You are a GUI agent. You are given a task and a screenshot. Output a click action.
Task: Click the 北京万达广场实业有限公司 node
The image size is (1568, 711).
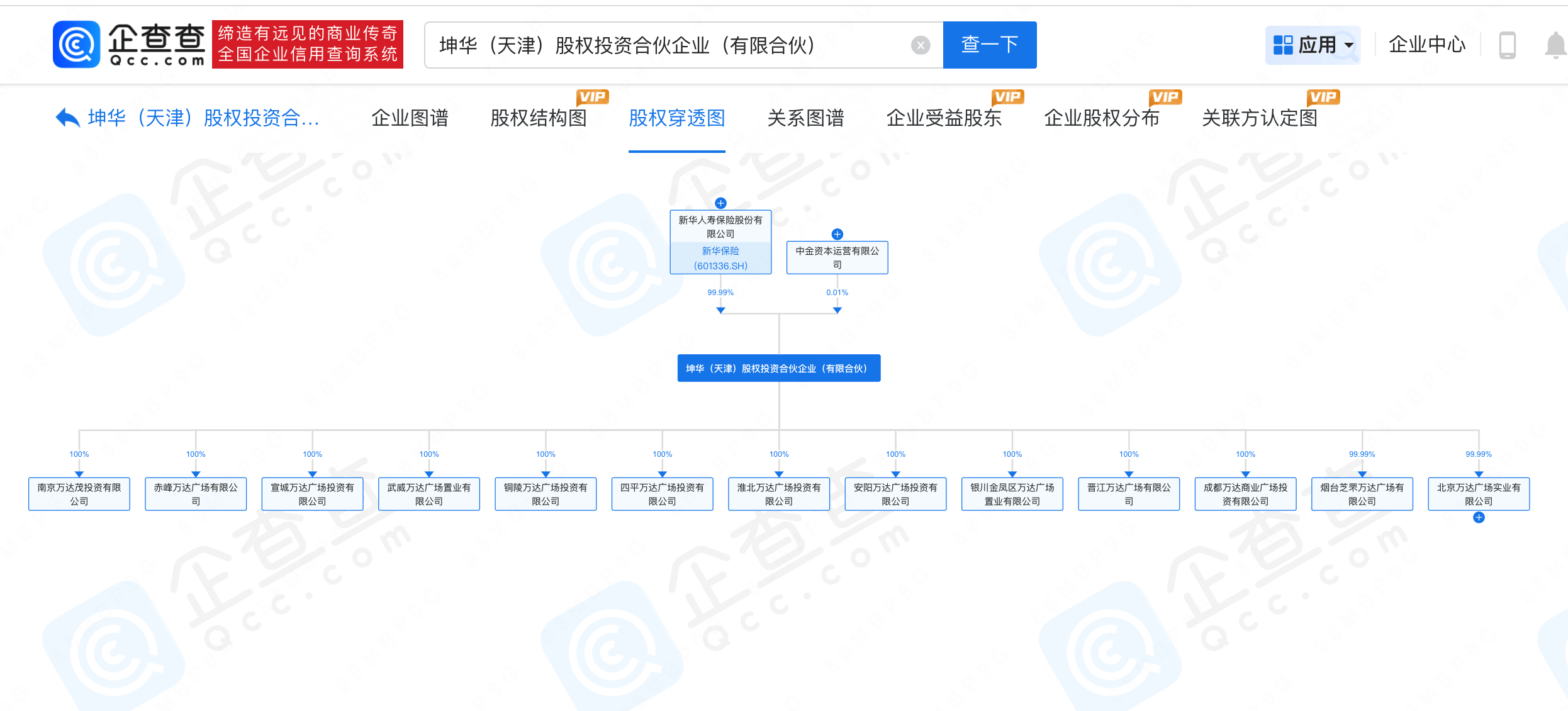point(1479,494)
